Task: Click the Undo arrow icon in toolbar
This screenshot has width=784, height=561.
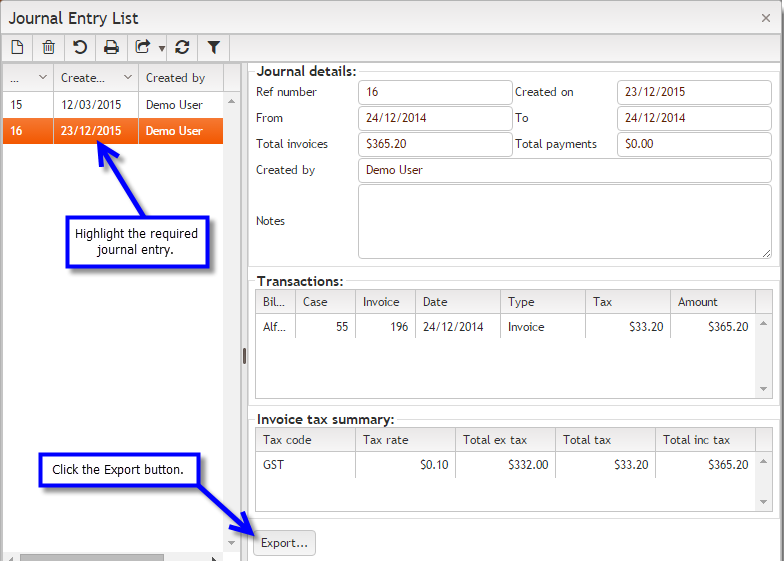Action: [80, 47]
